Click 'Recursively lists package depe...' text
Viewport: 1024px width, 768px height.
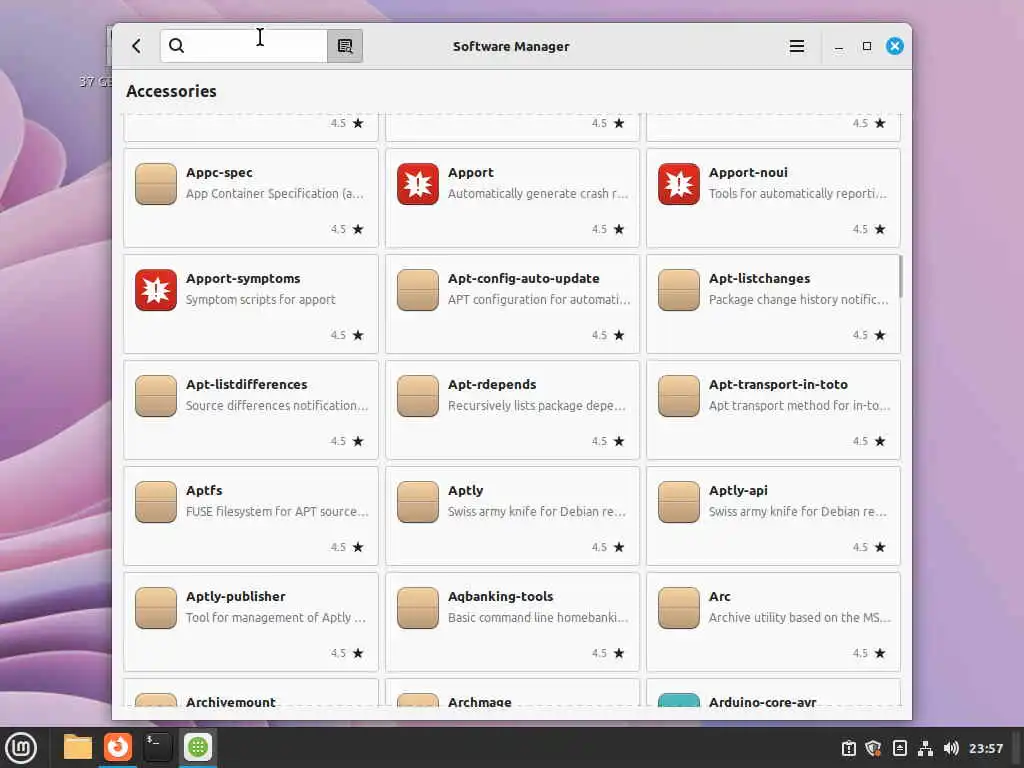[537, 405]
